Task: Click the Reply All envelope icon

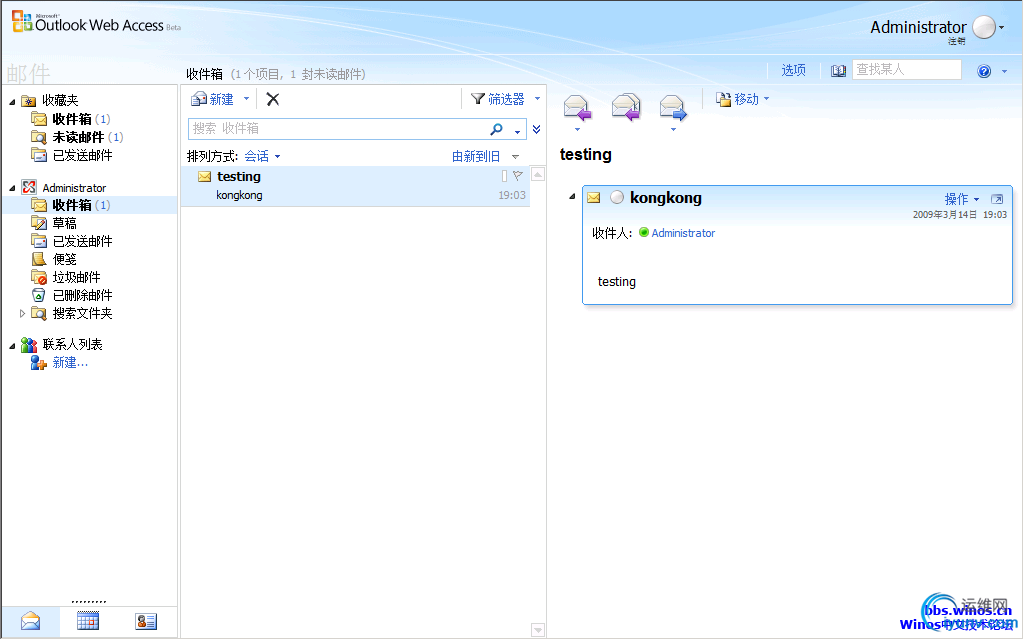Action: (626, 108)
